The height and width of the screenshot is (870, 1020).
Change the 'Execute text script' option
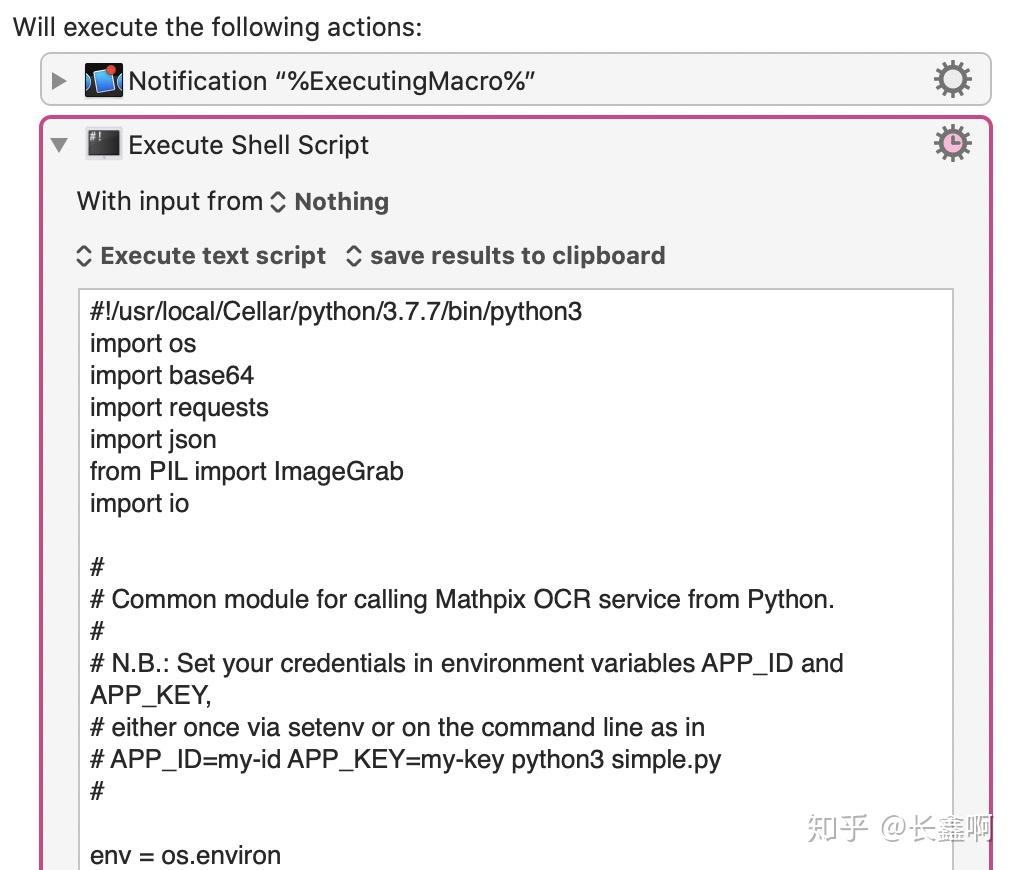pyautogui.click(x=199, y=255)
